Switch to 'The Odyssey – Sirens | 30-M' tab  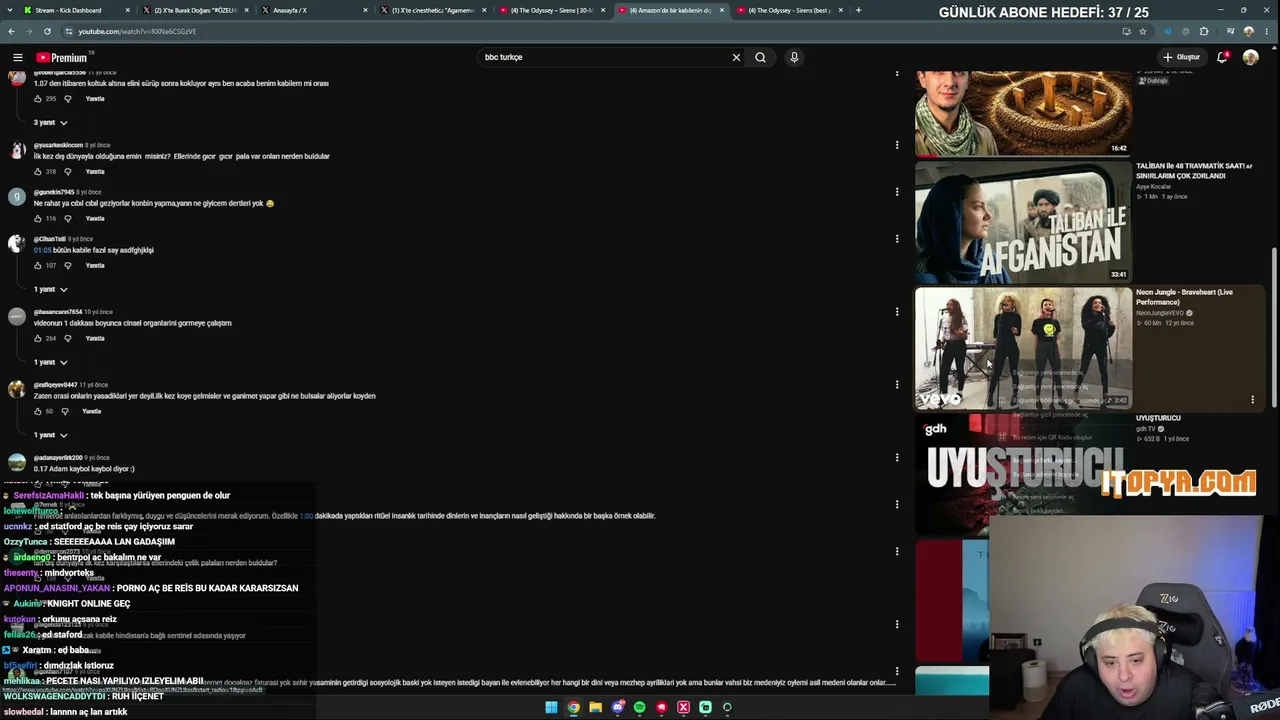click(552, 10)
